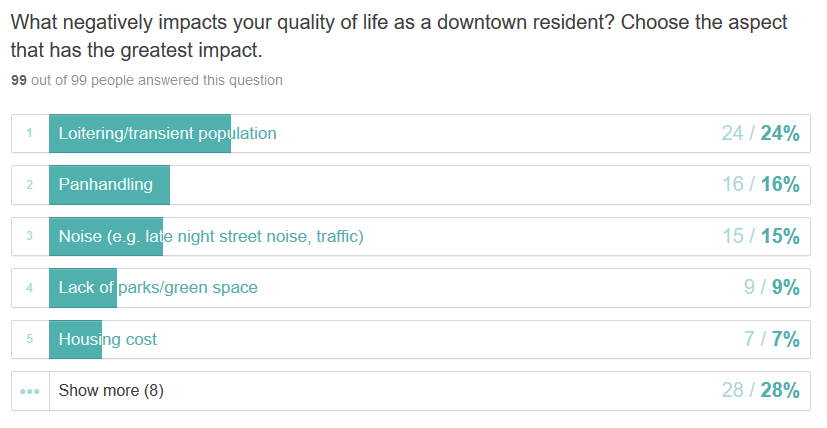Click the 15 / 15% result count
Viewport: 827px width, 428px height.
pyautogui.click(x=761, y=236)
